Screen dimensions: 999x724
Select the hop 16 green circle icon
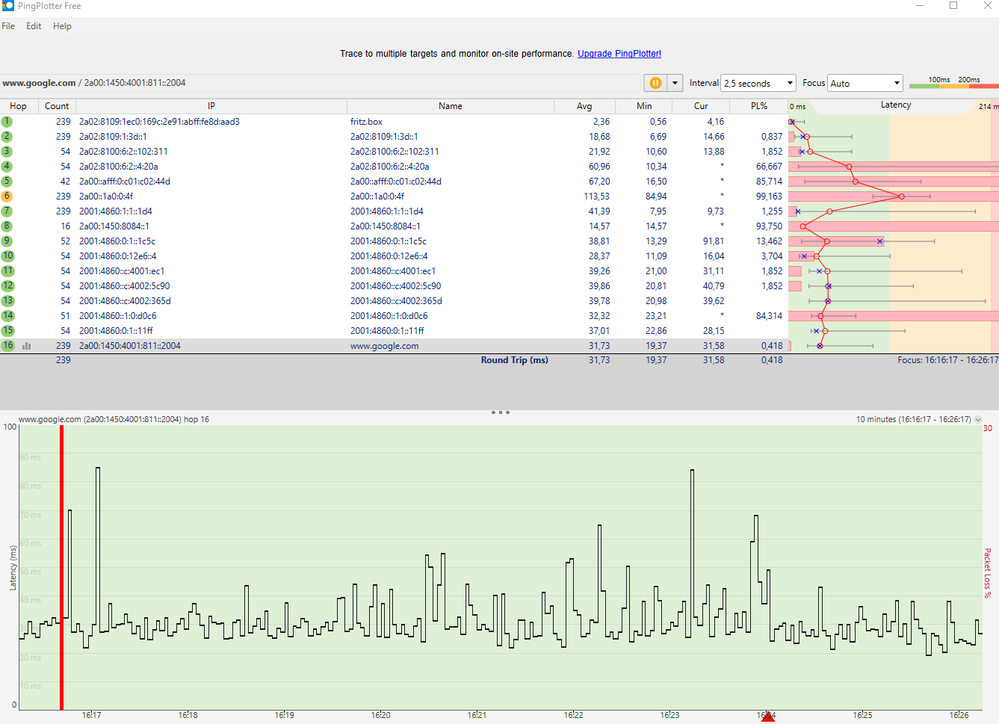(7, 345)
